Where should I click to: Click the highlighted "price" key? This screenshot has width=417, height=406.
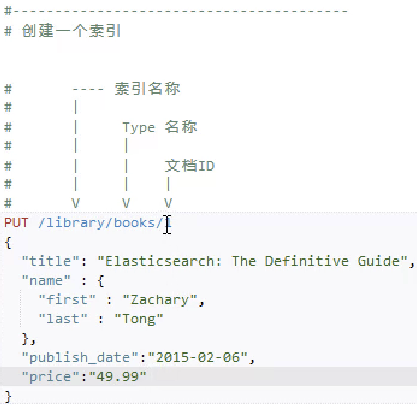pyautogui.click(x=51, y=377)
